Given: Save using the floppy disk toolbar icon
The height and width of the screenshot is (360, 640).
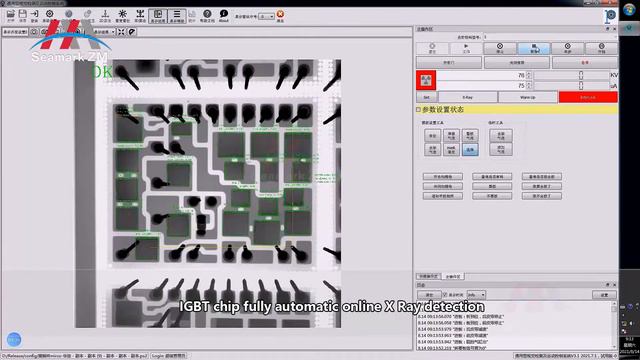Looking at the screenshot, I should [x=22, y=16].
